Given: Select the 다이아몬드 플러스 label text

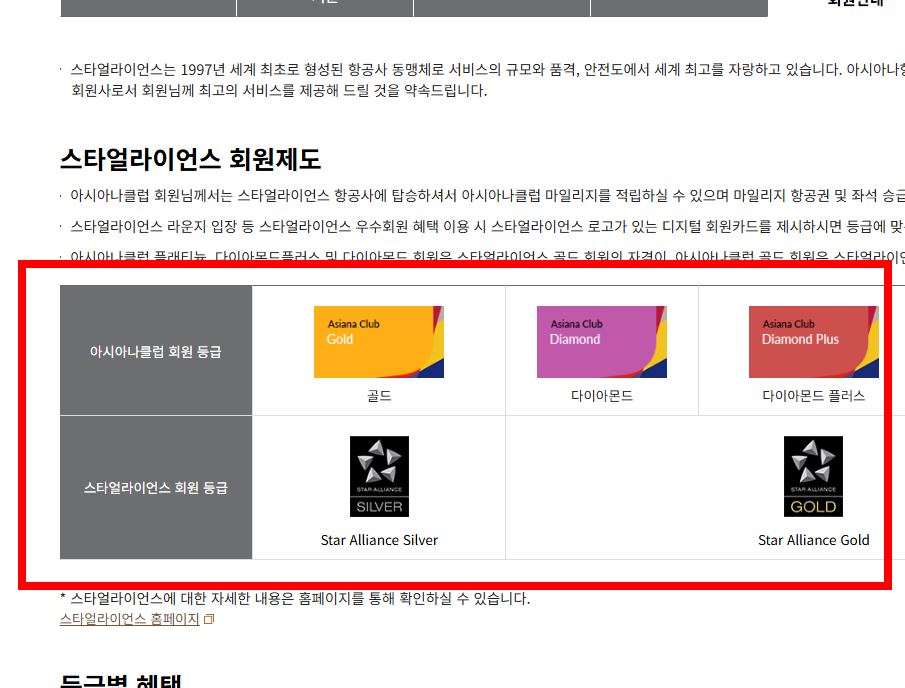Looking at the screenshot, I should click(x=813, y=396).
